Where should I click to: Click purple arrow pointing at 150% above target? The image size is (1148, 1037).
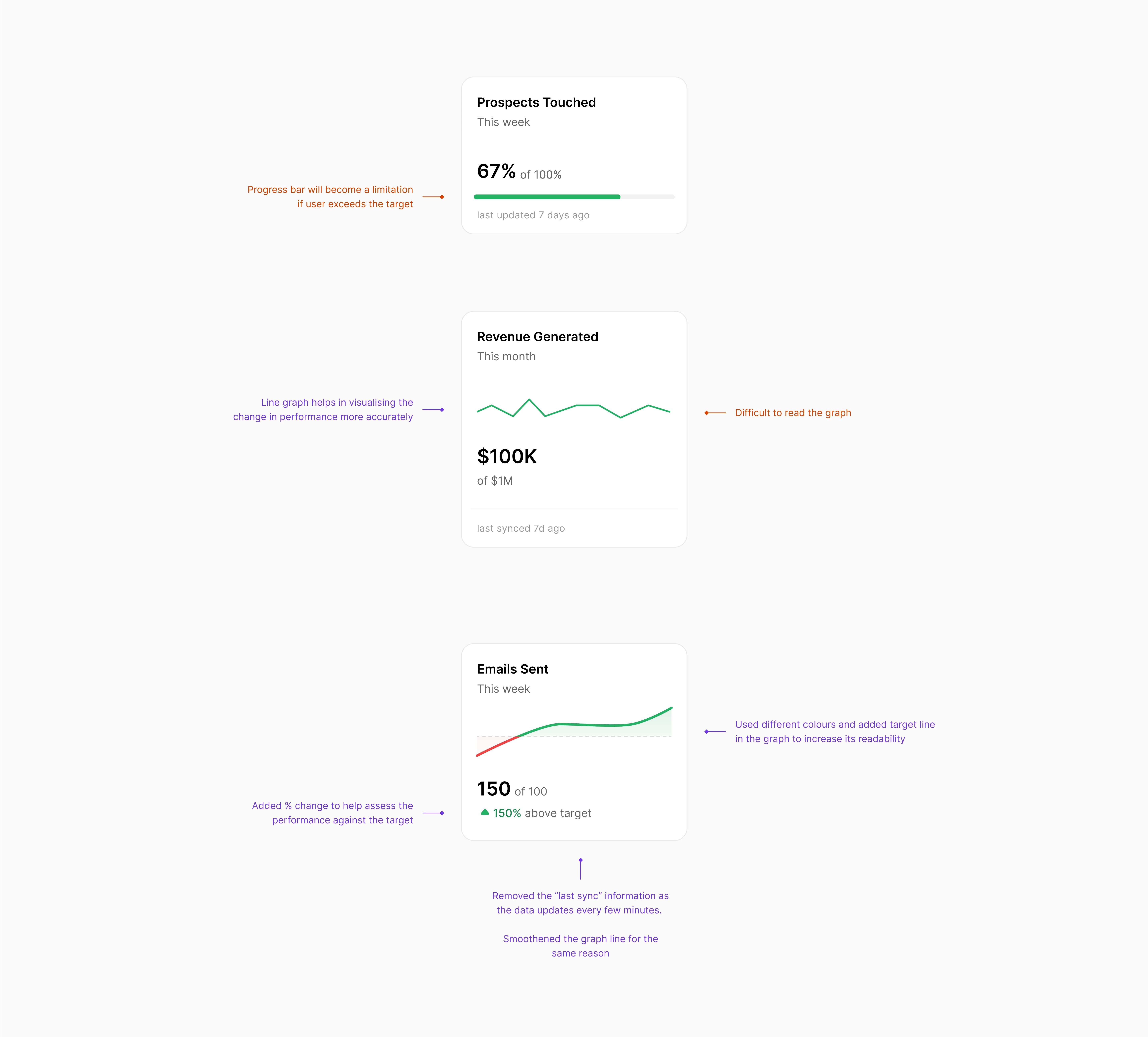point(433,813)
